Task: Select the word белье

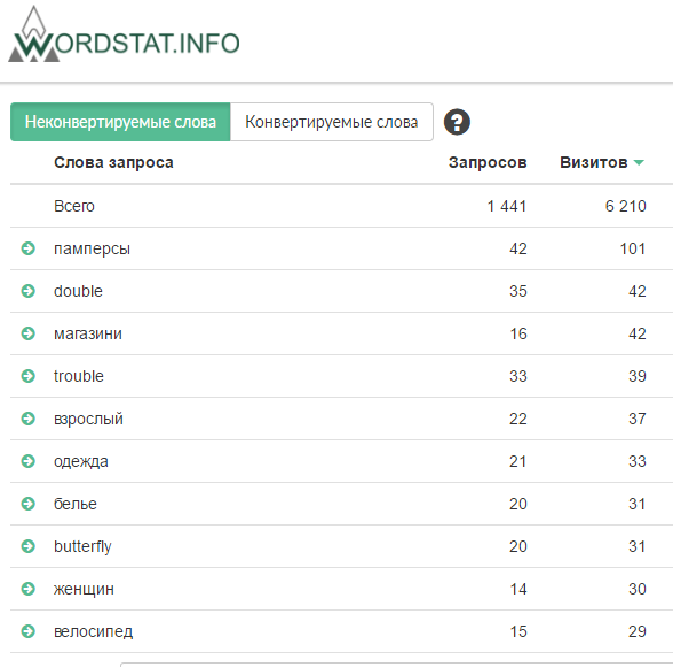Action: tap(75, 504)
